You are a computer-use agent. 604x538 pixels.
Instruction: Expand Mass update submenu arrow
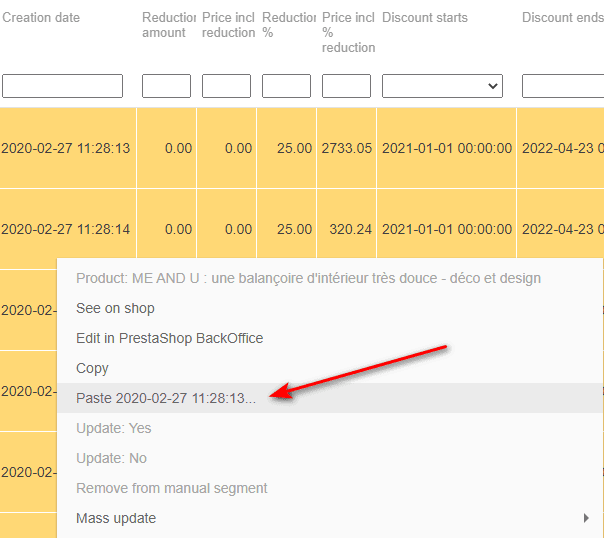pyautogui.click(x=587, y=518)
